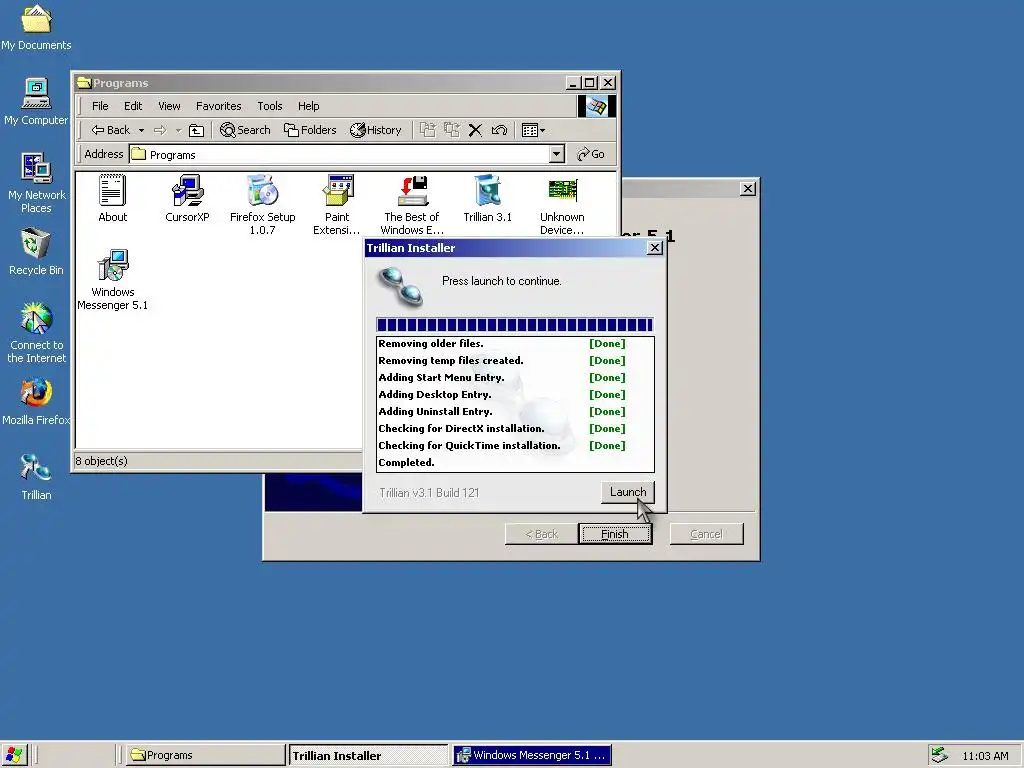Screen dimensions: 1024x768
Task: Select Windows Messenger 5.1 file icon
Action: [112, 280]
